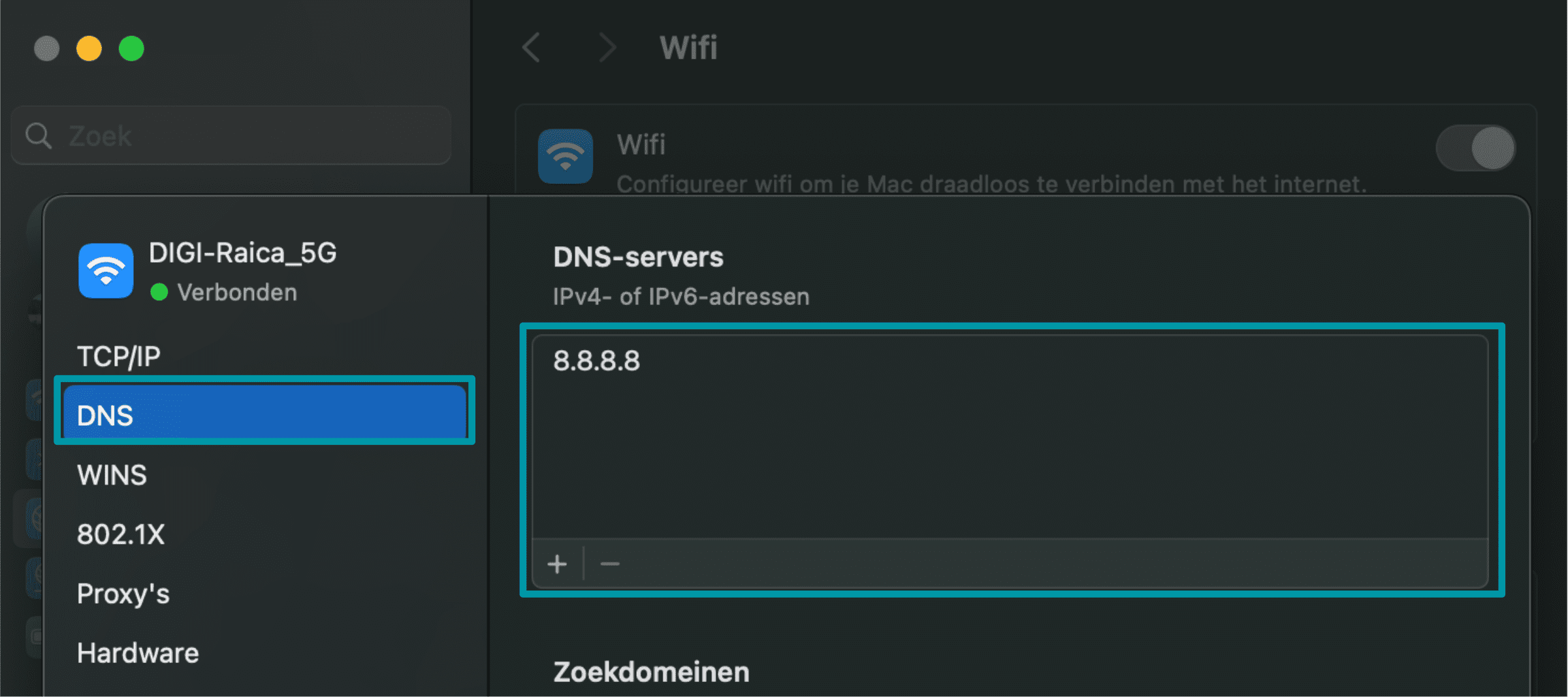
Task: Click the forward navigation arrow
Action: point(607,47)
